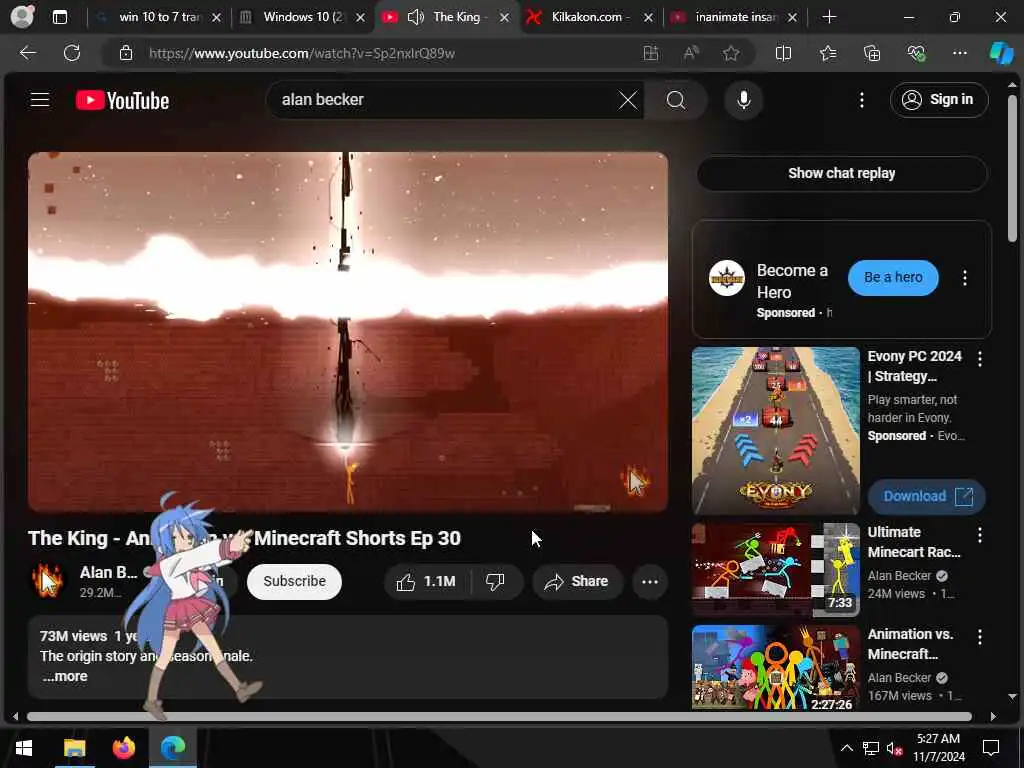Image resolution: width=1024 pixels, height=768 pixels.
Task: Open options for Animation vs. Minecraft video
Action: [980, 637]
